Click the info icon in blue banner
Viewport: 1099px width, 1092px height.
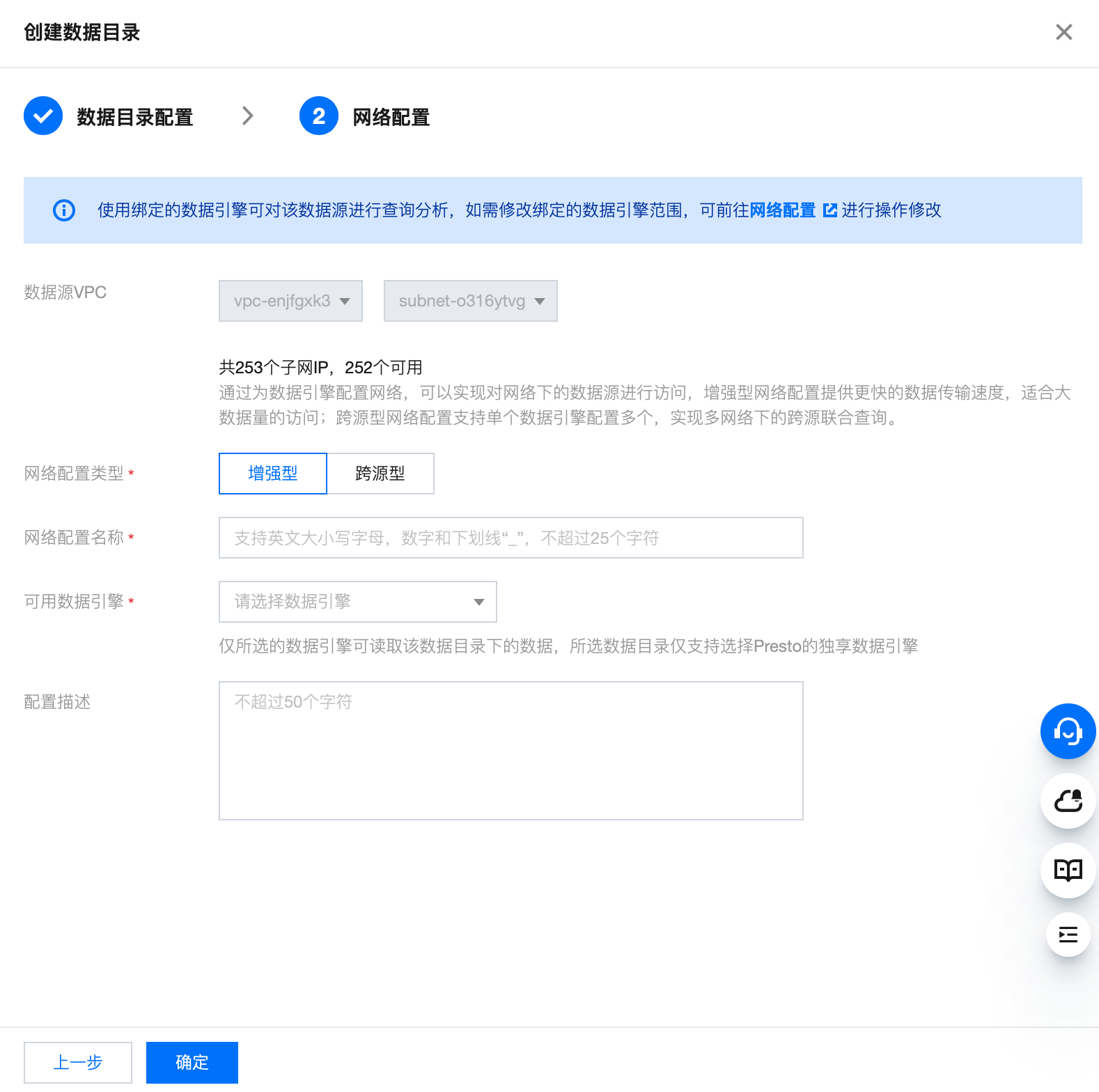point(64,210)
